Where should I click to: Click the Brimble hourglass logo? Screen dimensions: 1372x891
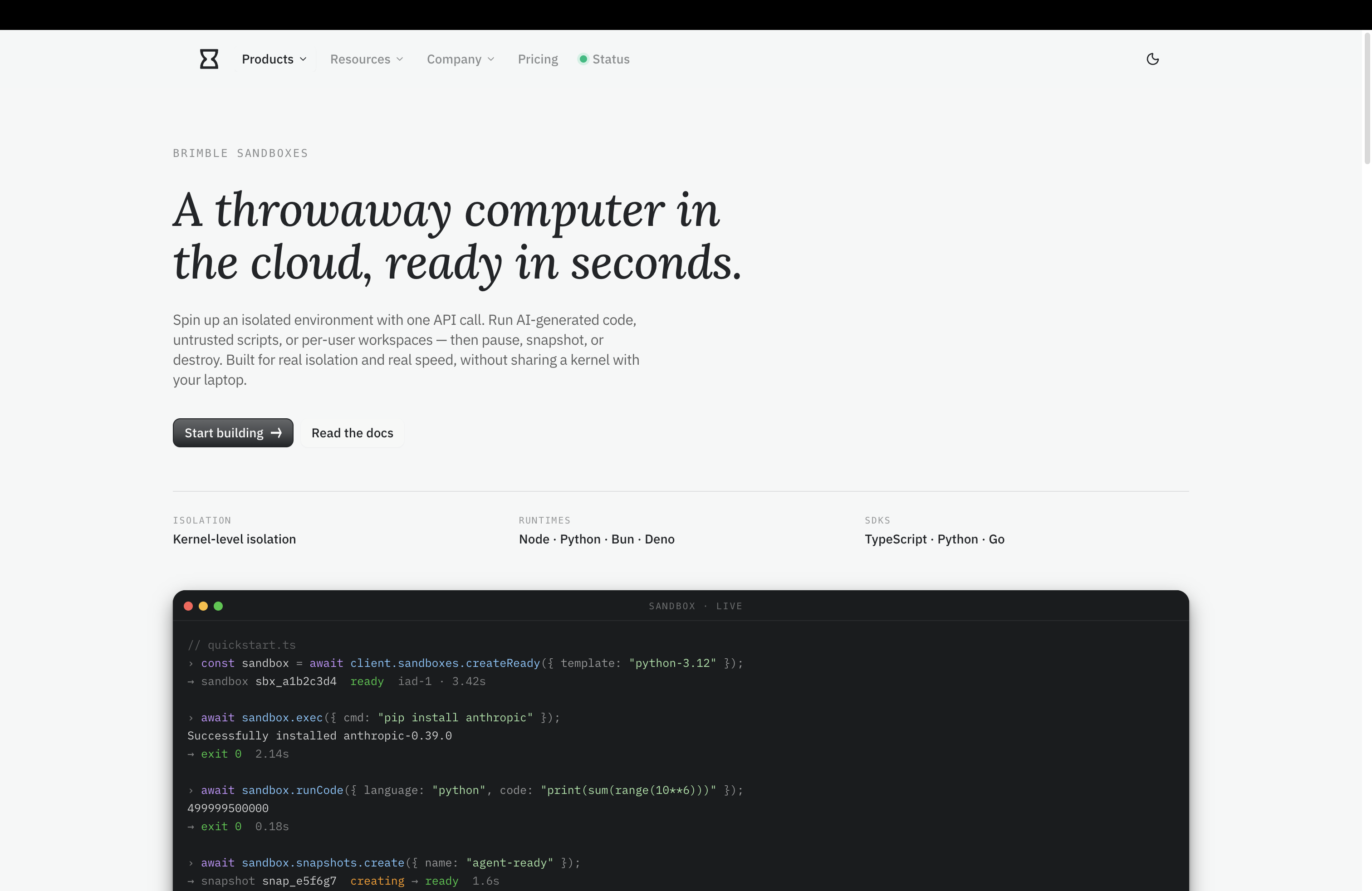[209, 59]
